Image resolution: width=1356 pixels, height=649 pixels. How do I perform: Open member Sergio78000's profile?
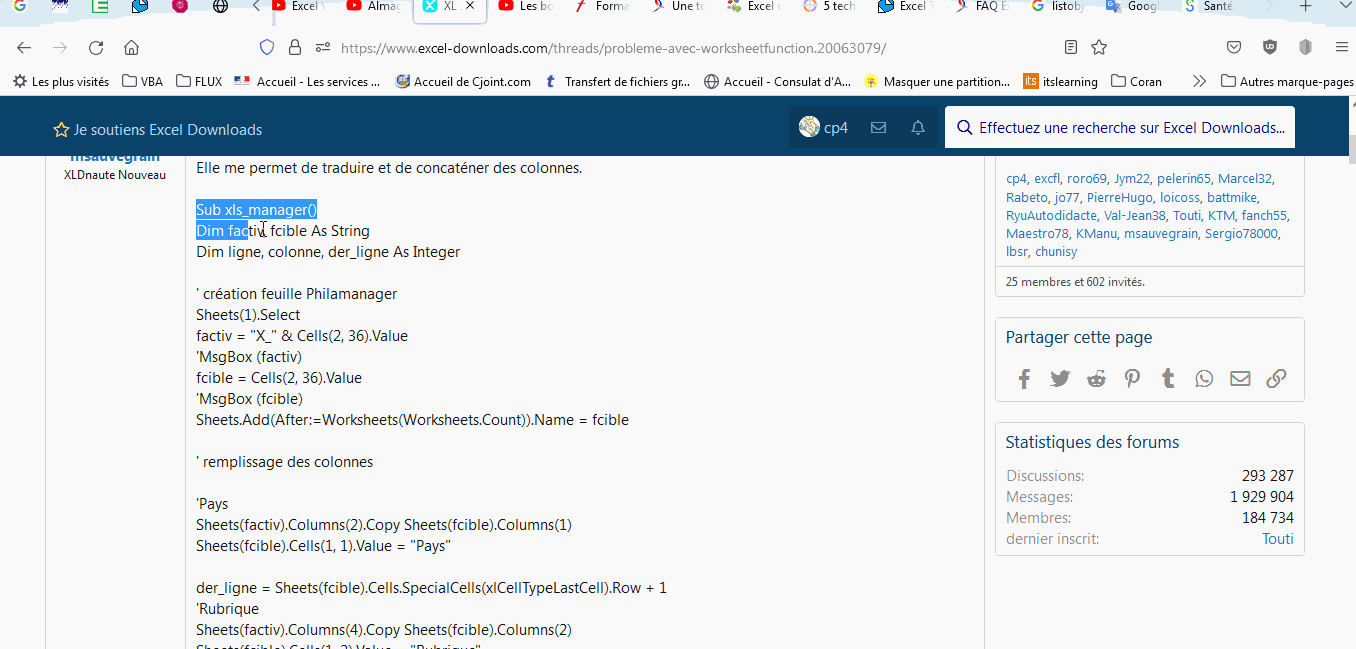[1243, 233]
